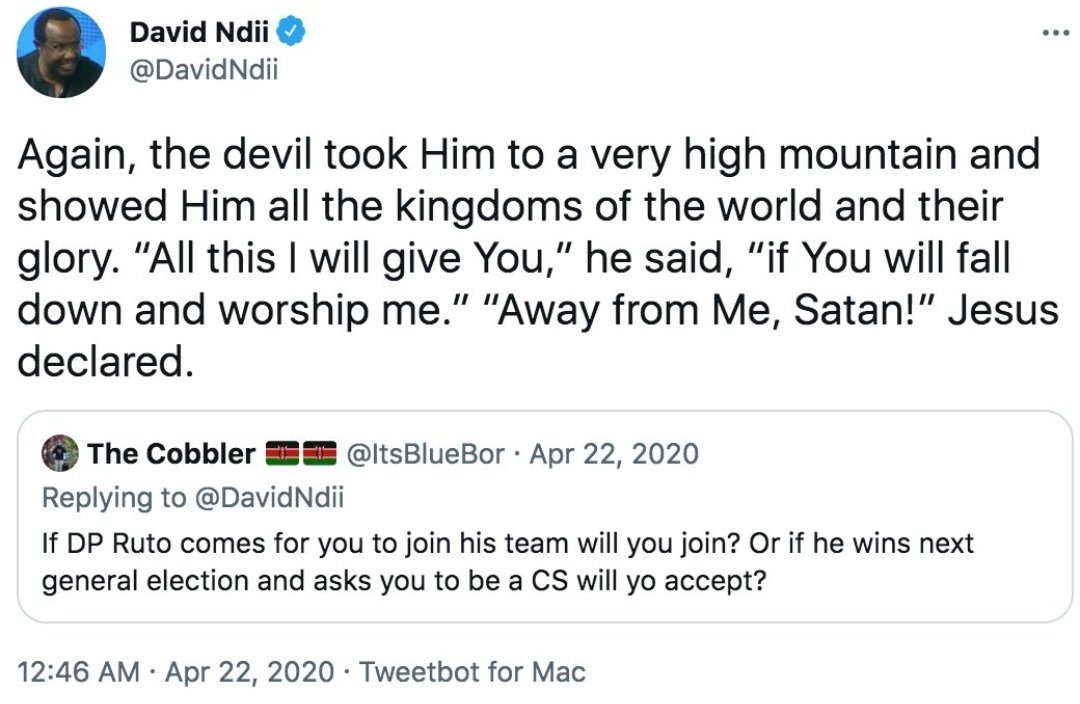This screenshot has width=1080, height=704.
Task: Click 'general election' in the quoted tweet
Action: [x=145, y=581]
